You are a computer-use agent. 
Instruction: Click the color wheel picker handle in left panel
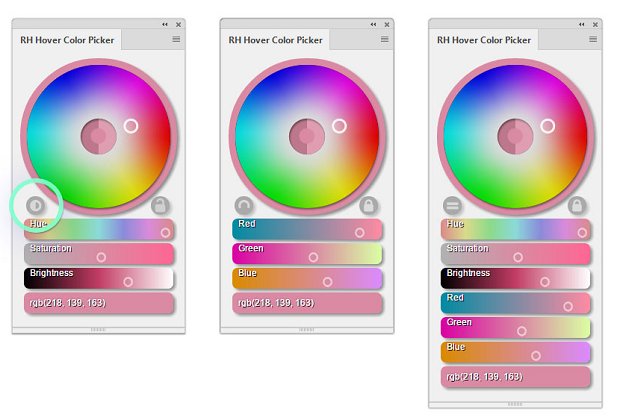click(x=131, y=126)
